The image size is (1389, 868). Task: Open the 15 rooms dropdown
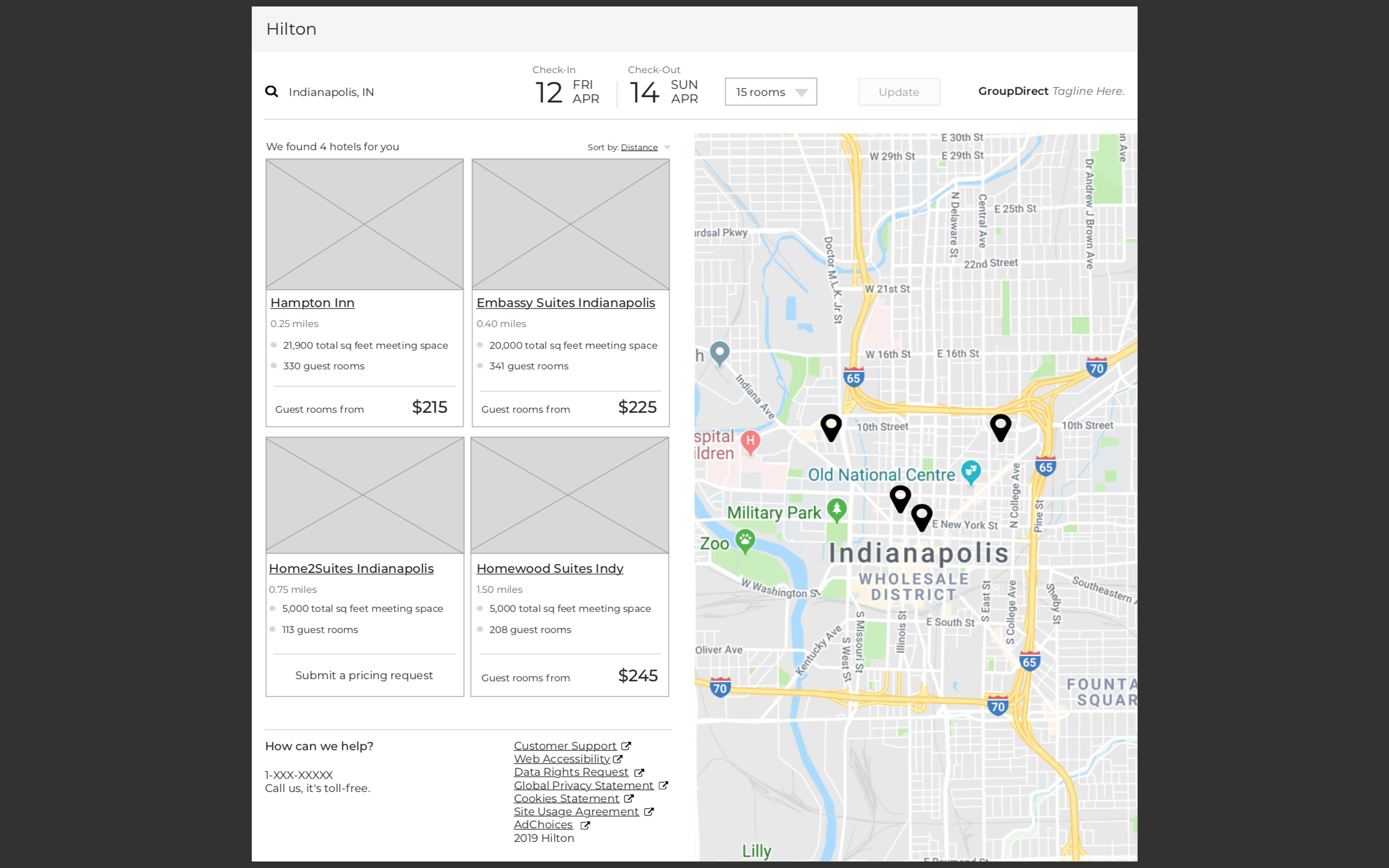coord(770,92)
